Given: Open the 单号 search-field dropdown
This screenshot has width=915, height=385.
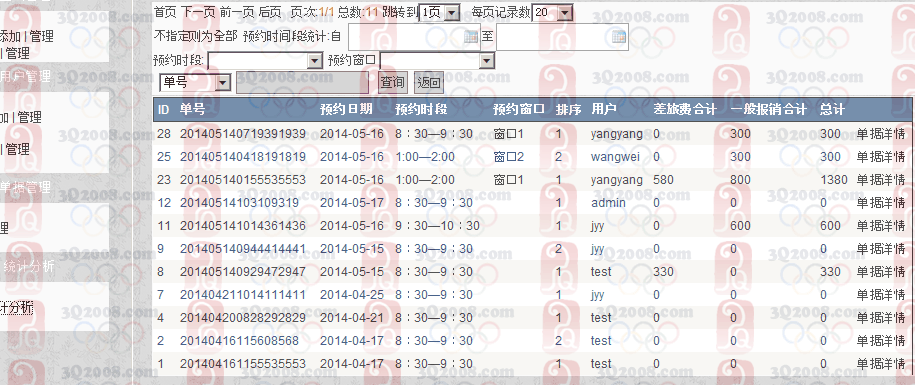Looking at the screenshot, I should pyautogui.click(x=223, y=83).
